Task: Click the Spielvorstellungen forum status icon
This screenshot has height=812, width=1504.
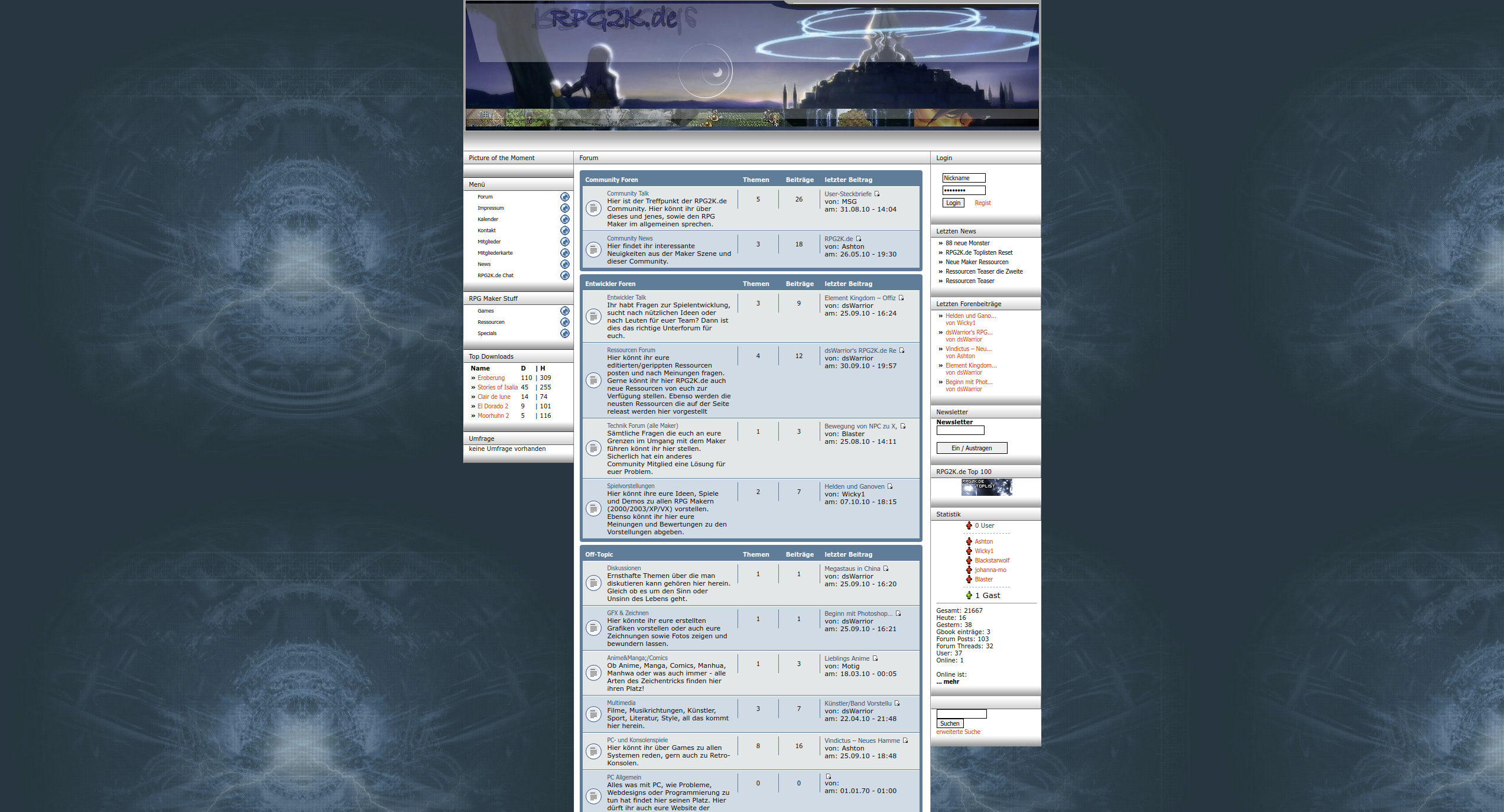Action: 593,508
